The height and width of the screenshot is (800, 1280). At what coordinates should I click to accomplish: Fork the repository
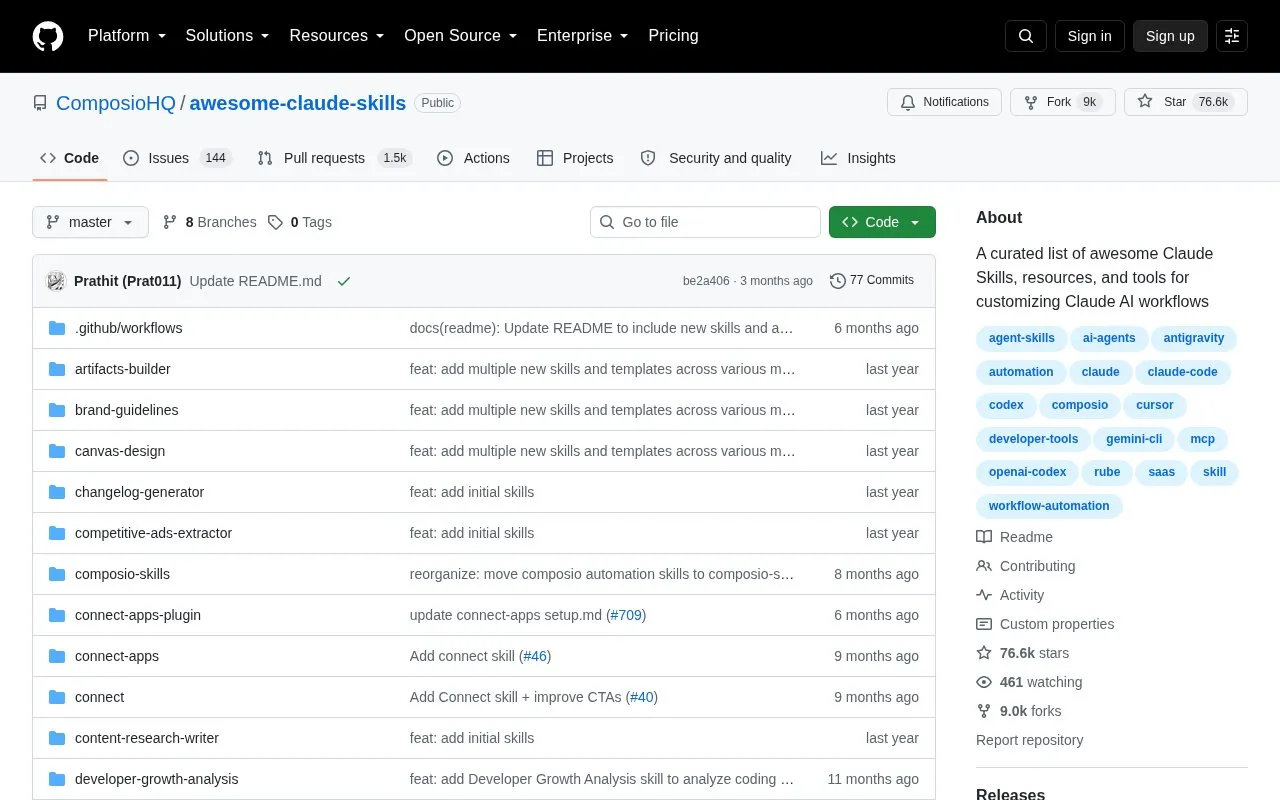coord(1062,102)
